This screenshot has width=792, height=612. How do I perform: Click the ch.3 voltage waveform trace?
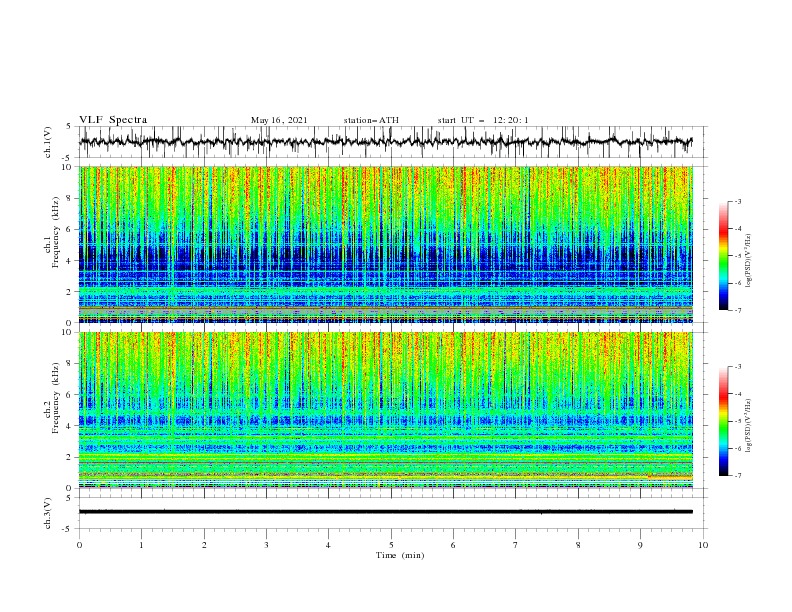coord(385,512)
